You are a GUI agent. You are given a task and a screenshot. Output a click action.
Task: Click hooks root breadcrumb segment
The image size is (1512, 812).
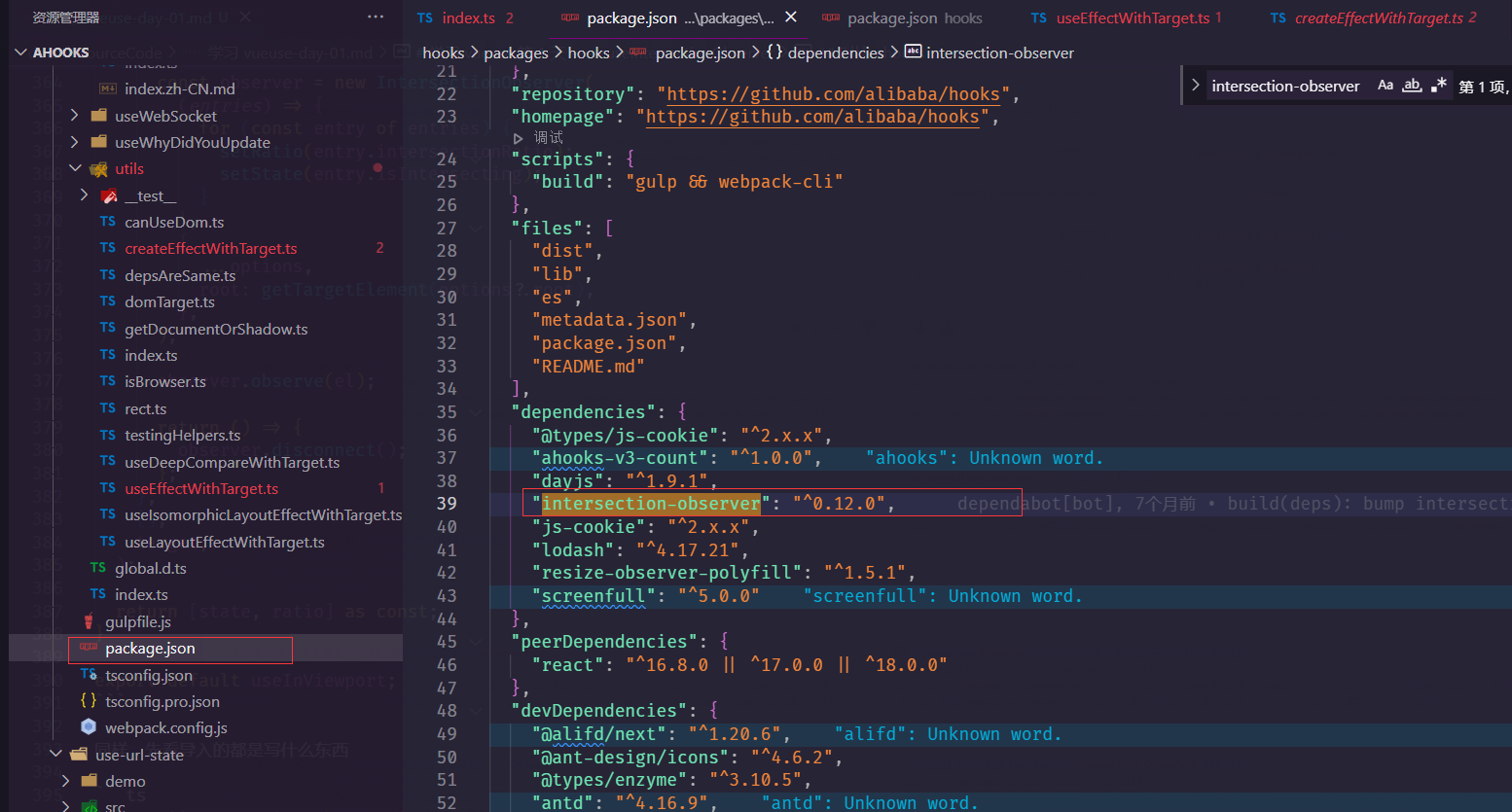point(443,53)
